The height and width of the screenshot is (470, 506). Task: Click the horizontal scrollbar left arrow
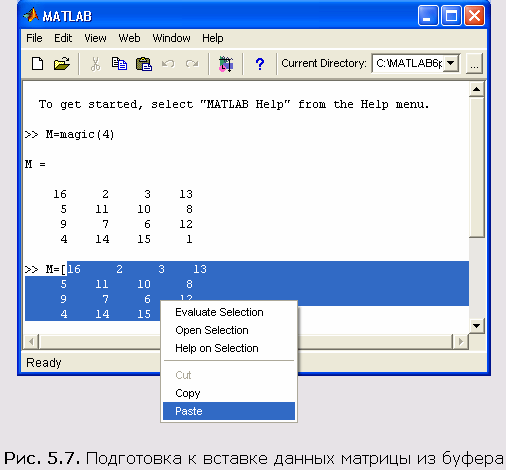31,342
